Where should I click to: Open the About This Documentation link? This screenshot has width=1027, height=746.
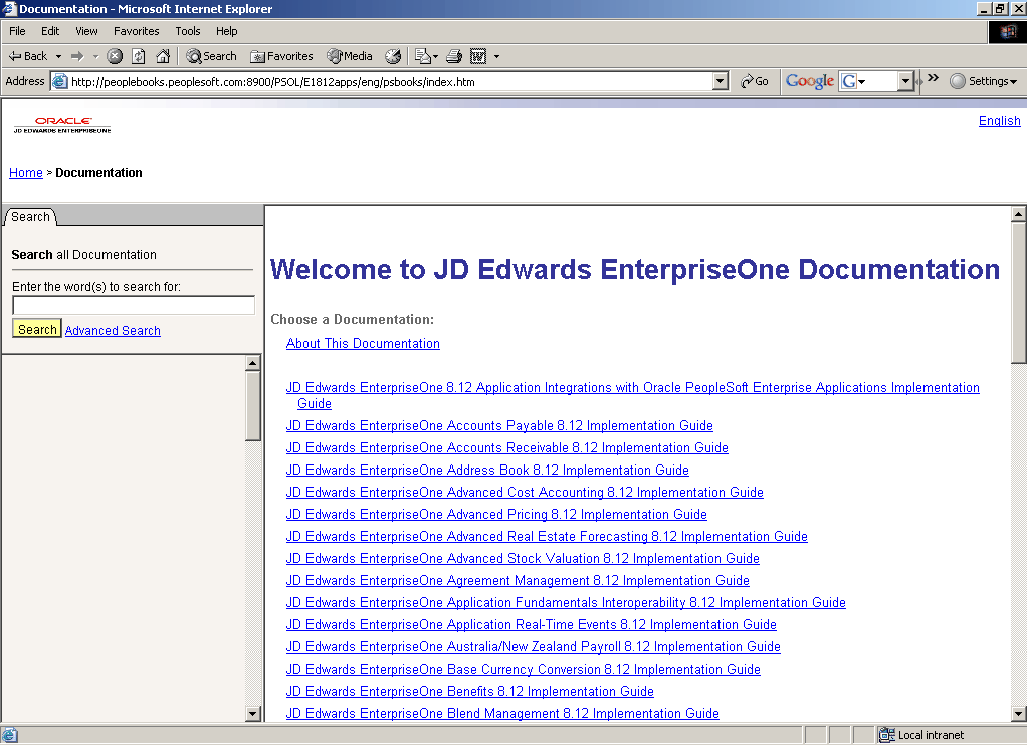(363, 344)
